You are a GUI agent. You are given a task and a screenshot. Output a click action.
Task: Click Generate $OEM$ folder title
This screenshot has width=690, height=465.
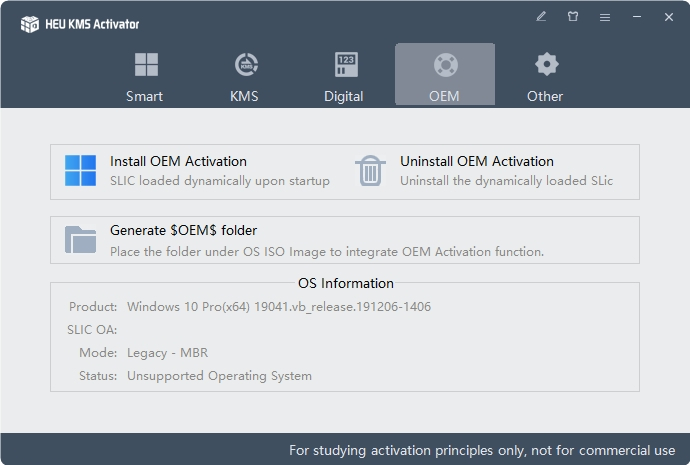coord(184,231)
